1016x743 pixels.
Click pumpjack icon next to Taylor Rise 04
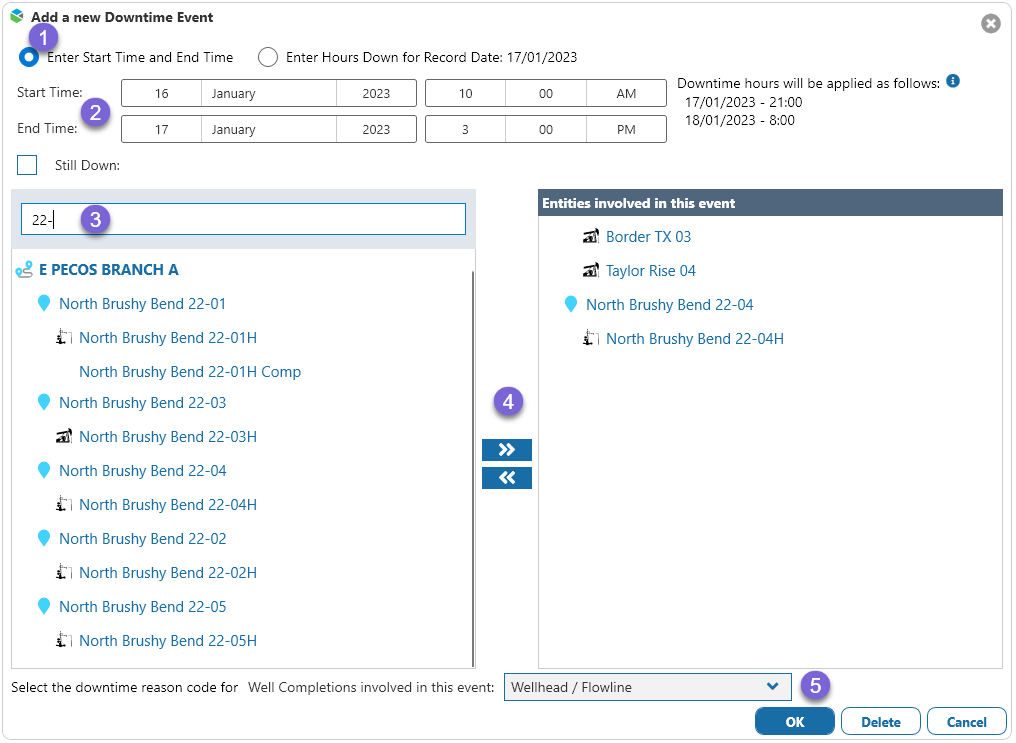tap(590, 271)
